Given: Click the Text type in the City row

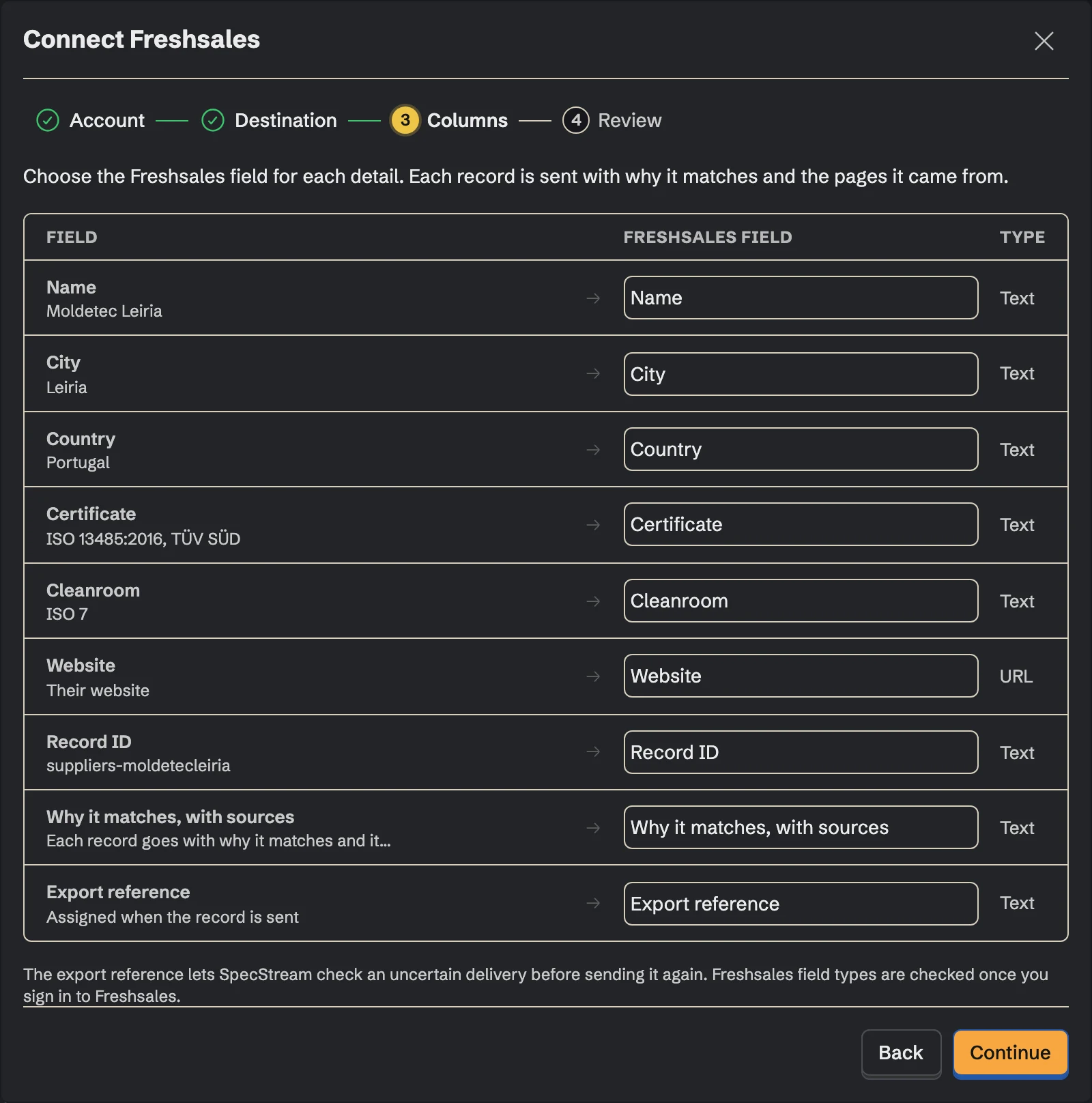Looking at the screenshot, I should (1017, 373).
